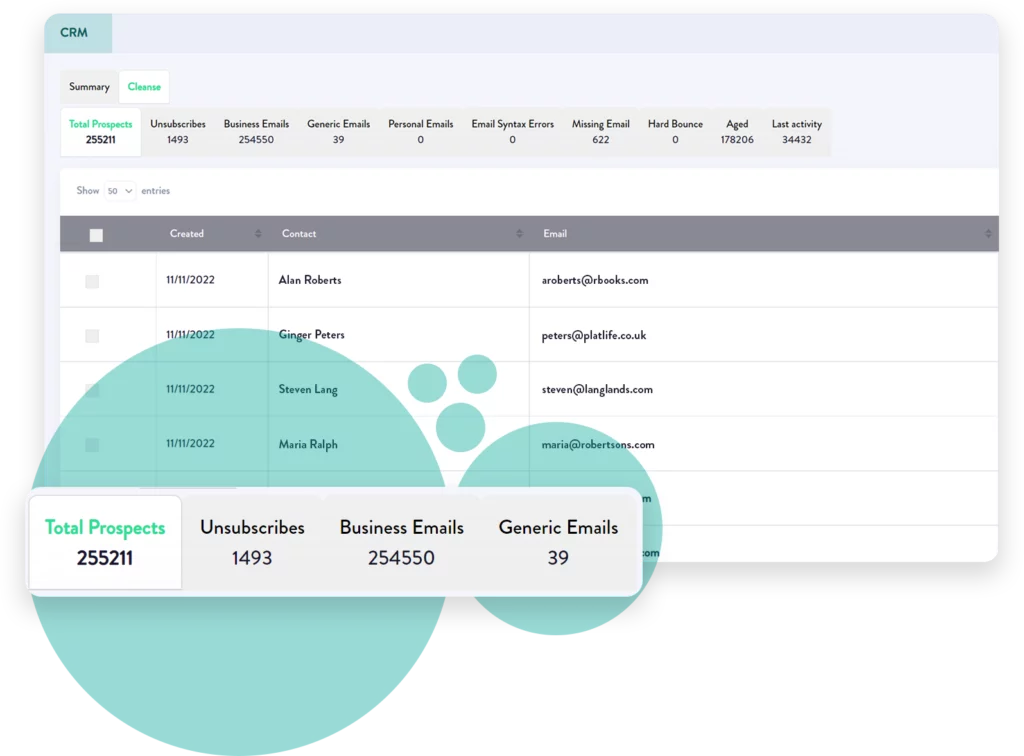The height and width of the screenshot is (756, 1024).
Task: Choose the small Total Prospects filter under Summary
Action: pyautogui.click(x=101, y=132)
